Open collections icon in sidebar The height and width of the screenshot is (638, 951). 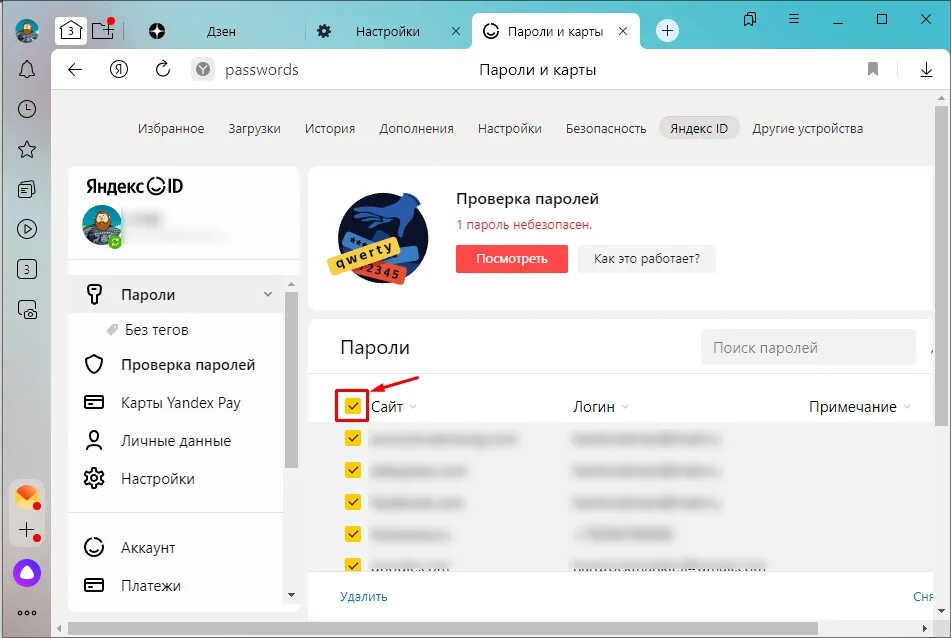[27, 189]
